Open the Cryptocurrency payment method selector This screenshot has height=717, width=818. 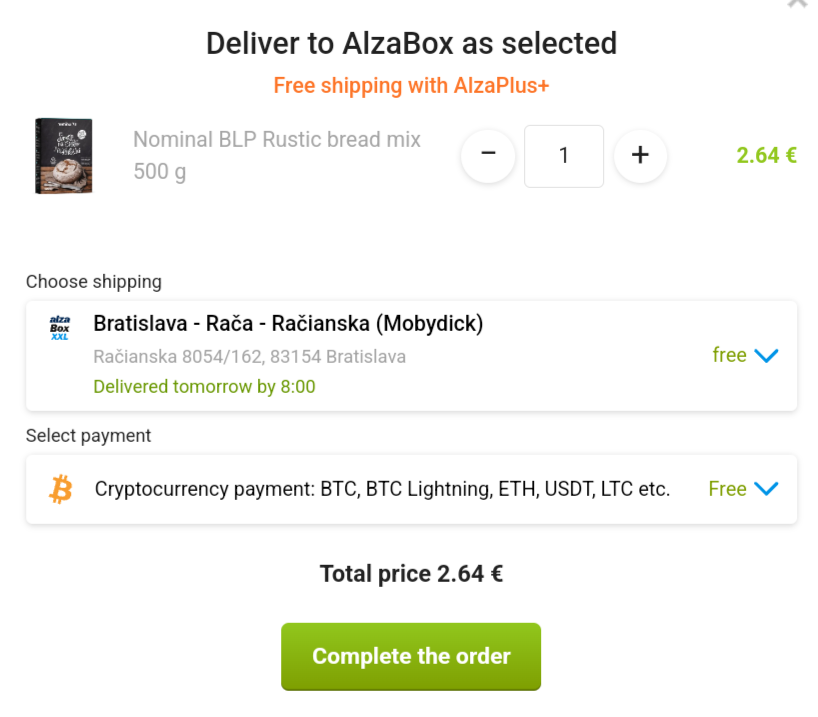[411, 489]
